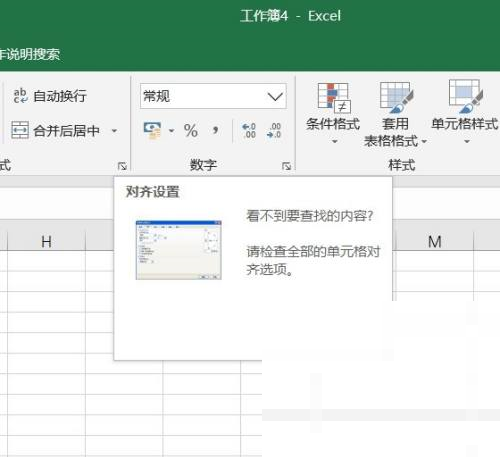Click Decrease Decimal icon
This screenshot has width=500, height=457.
tap(274, 131)
